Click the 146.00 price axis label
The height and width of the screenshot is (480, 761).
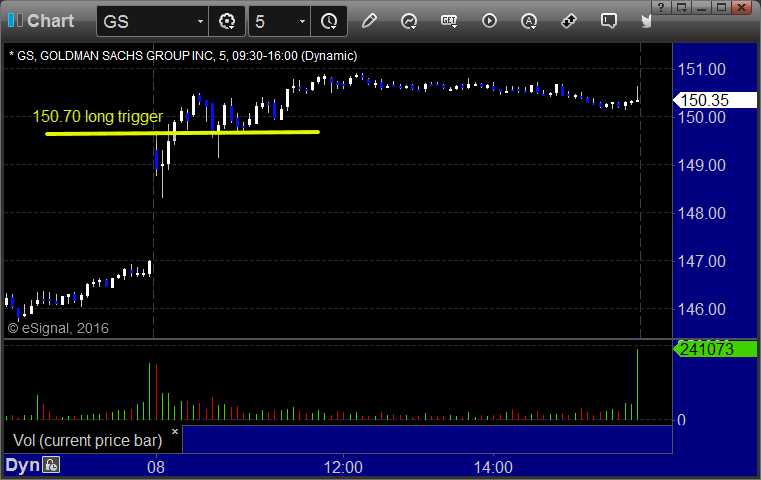pos(702,309)
